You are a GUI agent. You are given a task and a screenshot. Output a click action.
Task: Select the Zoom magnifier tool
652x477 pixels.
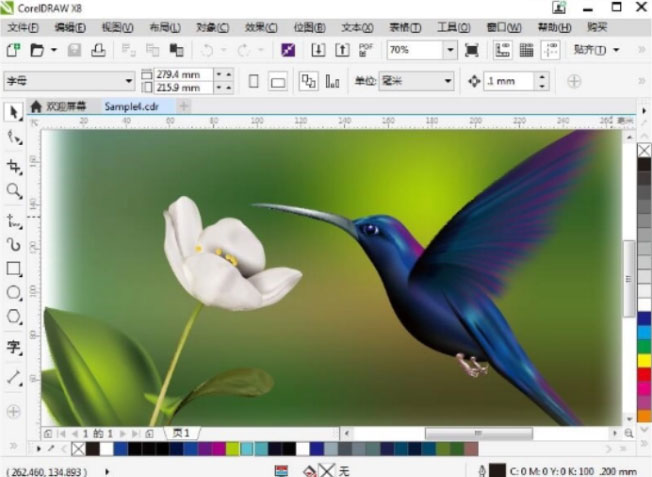point(14,191)
